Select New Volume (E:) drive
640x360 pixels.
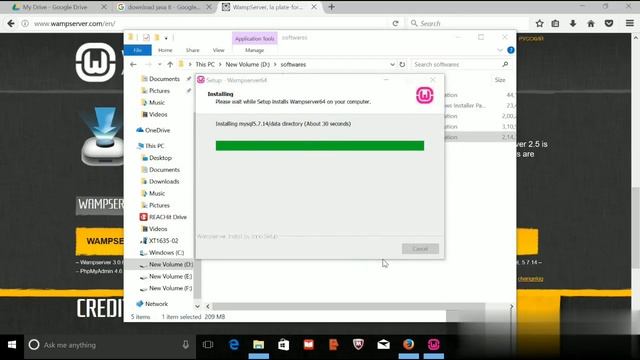[170, 276]
